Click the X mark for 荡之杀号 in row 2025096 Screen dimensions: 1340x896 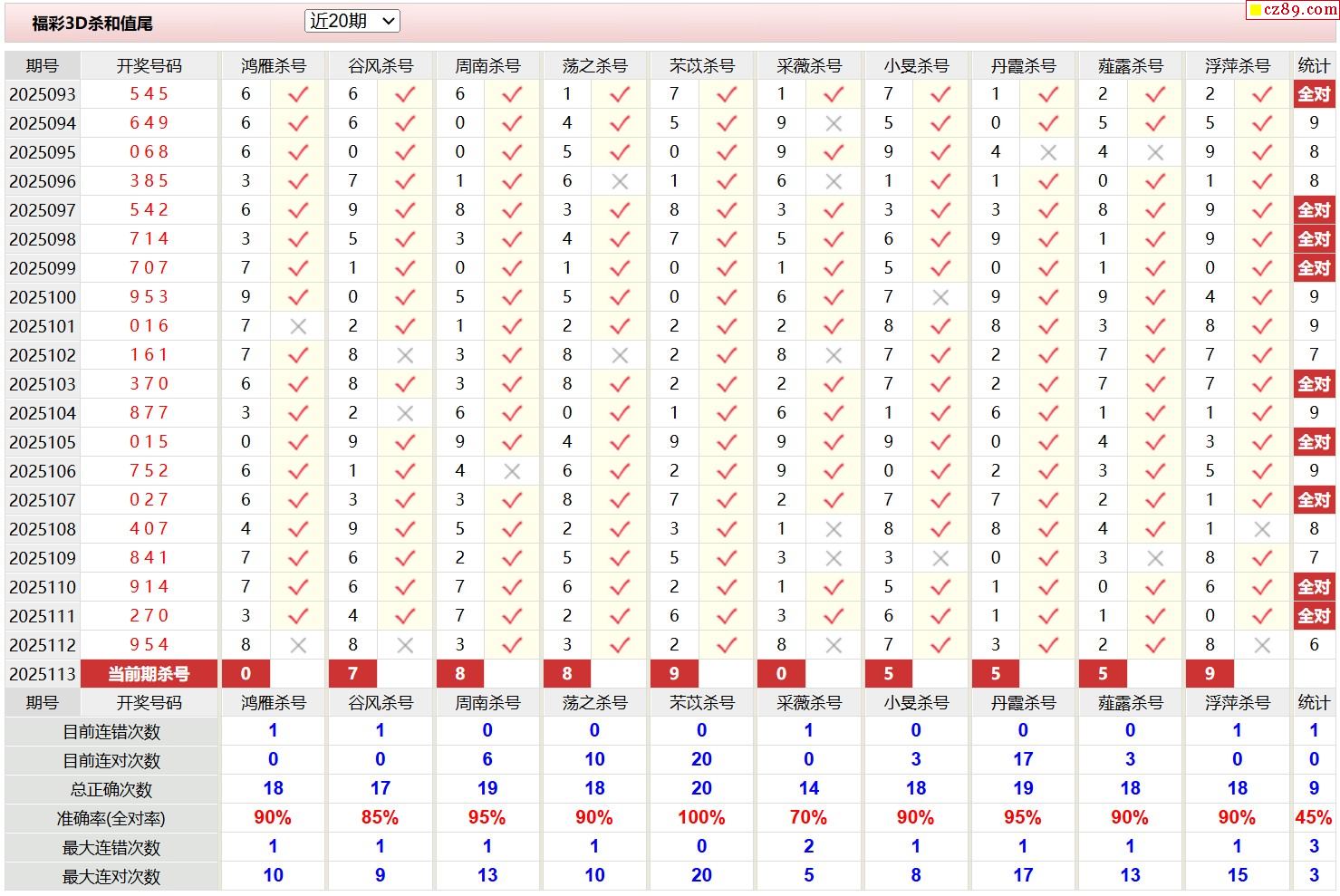pos(620,181)
